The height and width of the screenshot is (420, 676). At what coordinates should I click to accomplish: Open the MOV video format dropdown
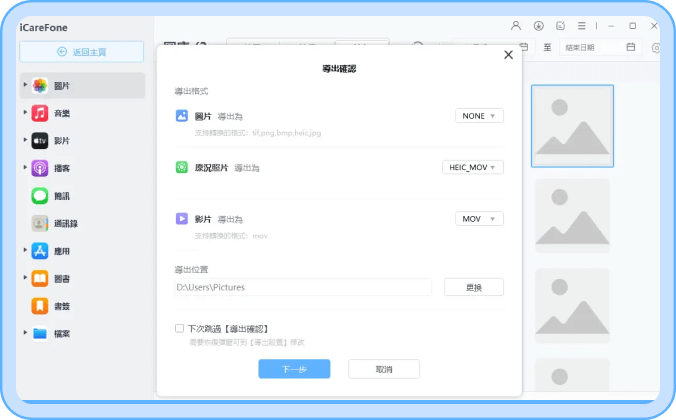(x=479, y=219)
